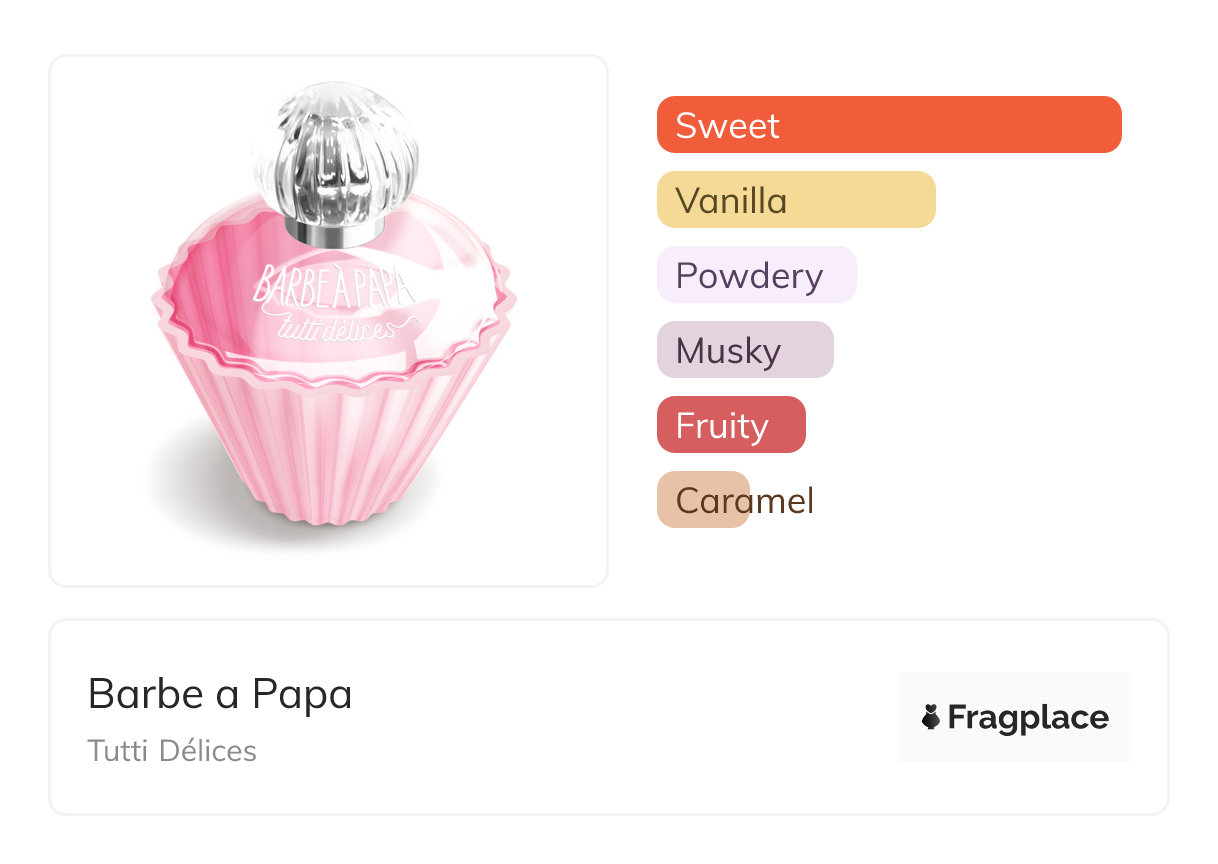Click the Sweet accord bar
The height and width of the screenshot is (864, 1218).
point(889,125)
